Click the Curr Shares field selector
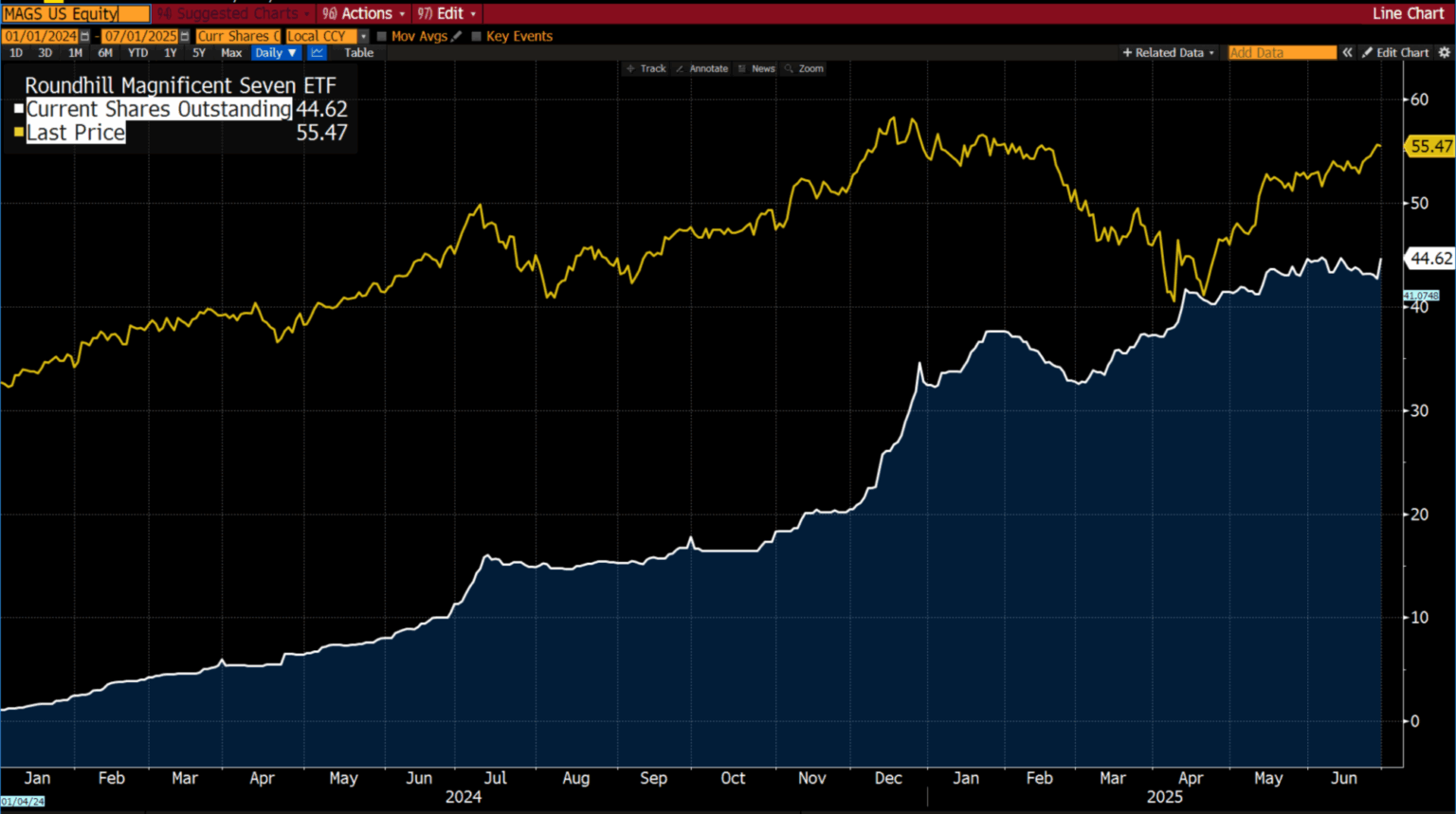1456x814 pixels. coord(239,36)
